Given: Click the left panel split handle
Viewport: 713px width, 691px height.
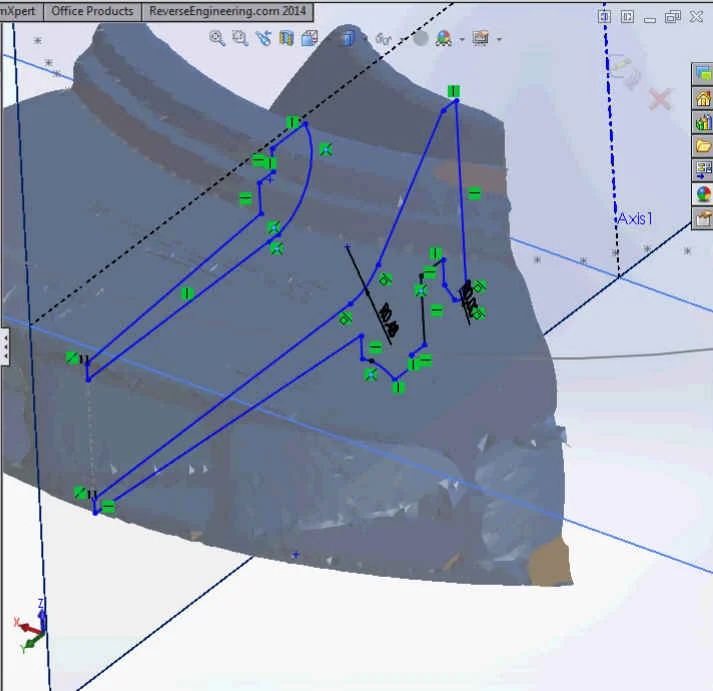Looking at the screenshot, I should click(4, 347).
